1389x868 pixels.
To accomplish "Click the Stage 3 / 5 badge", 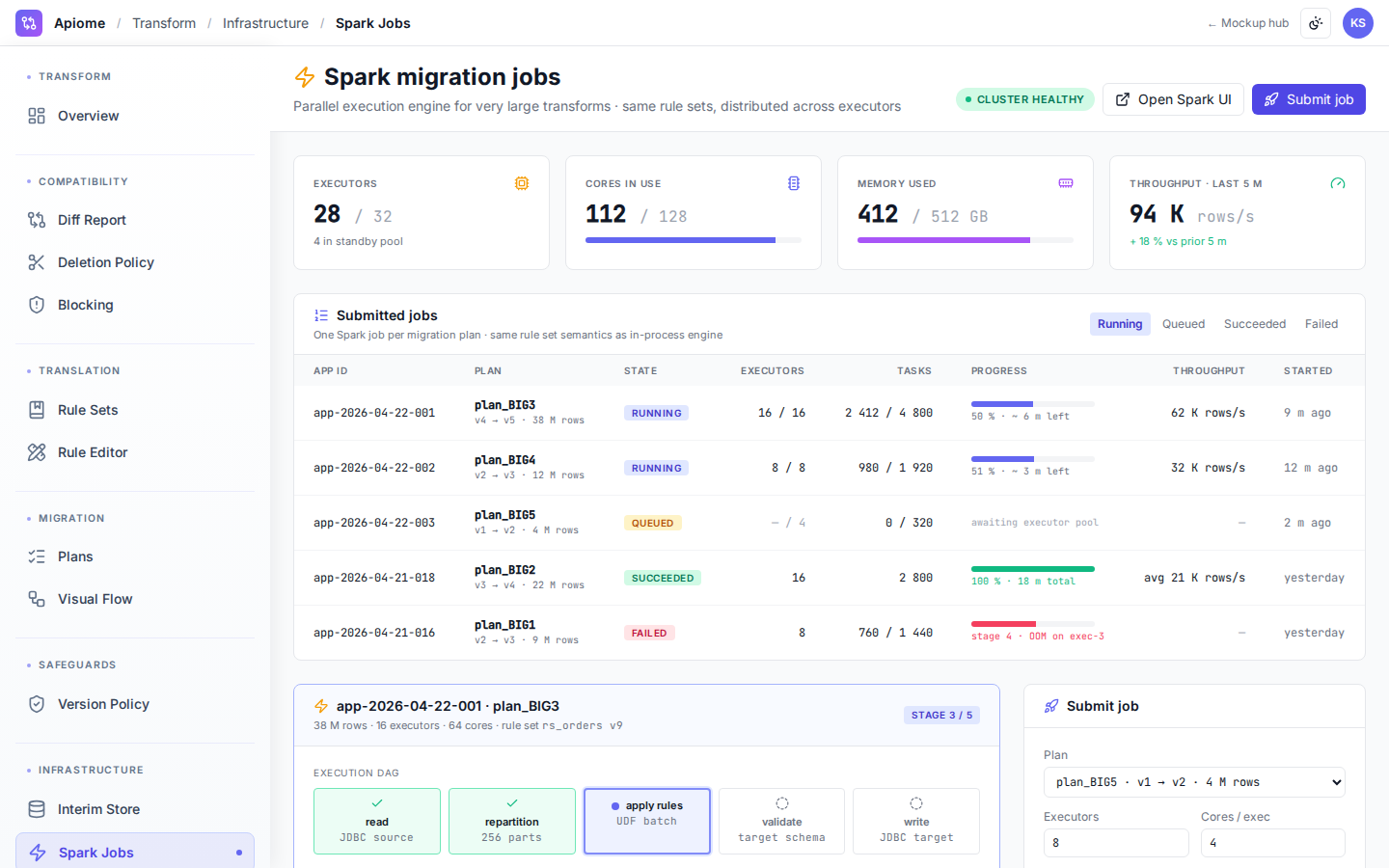I will tap(941, 715).
